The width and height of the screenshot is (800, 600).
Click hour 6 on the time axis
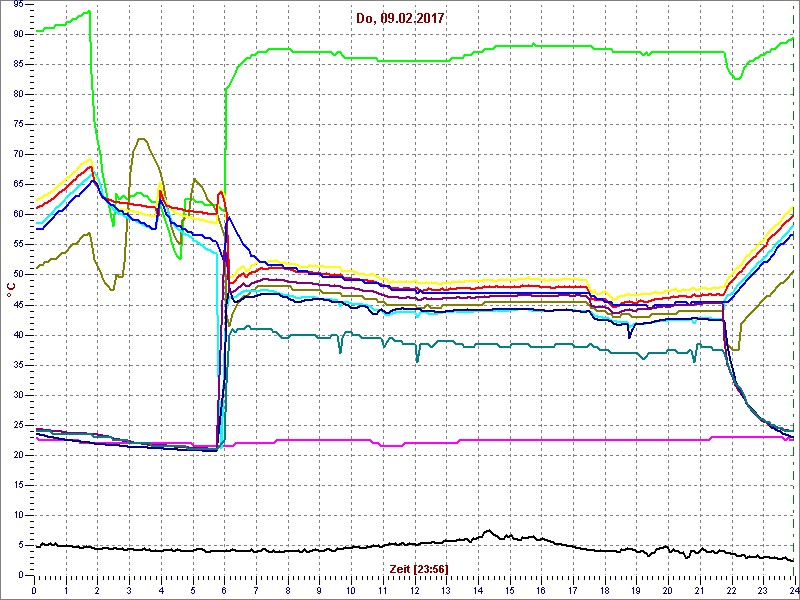pyautogui.click(x=224, y=589)
